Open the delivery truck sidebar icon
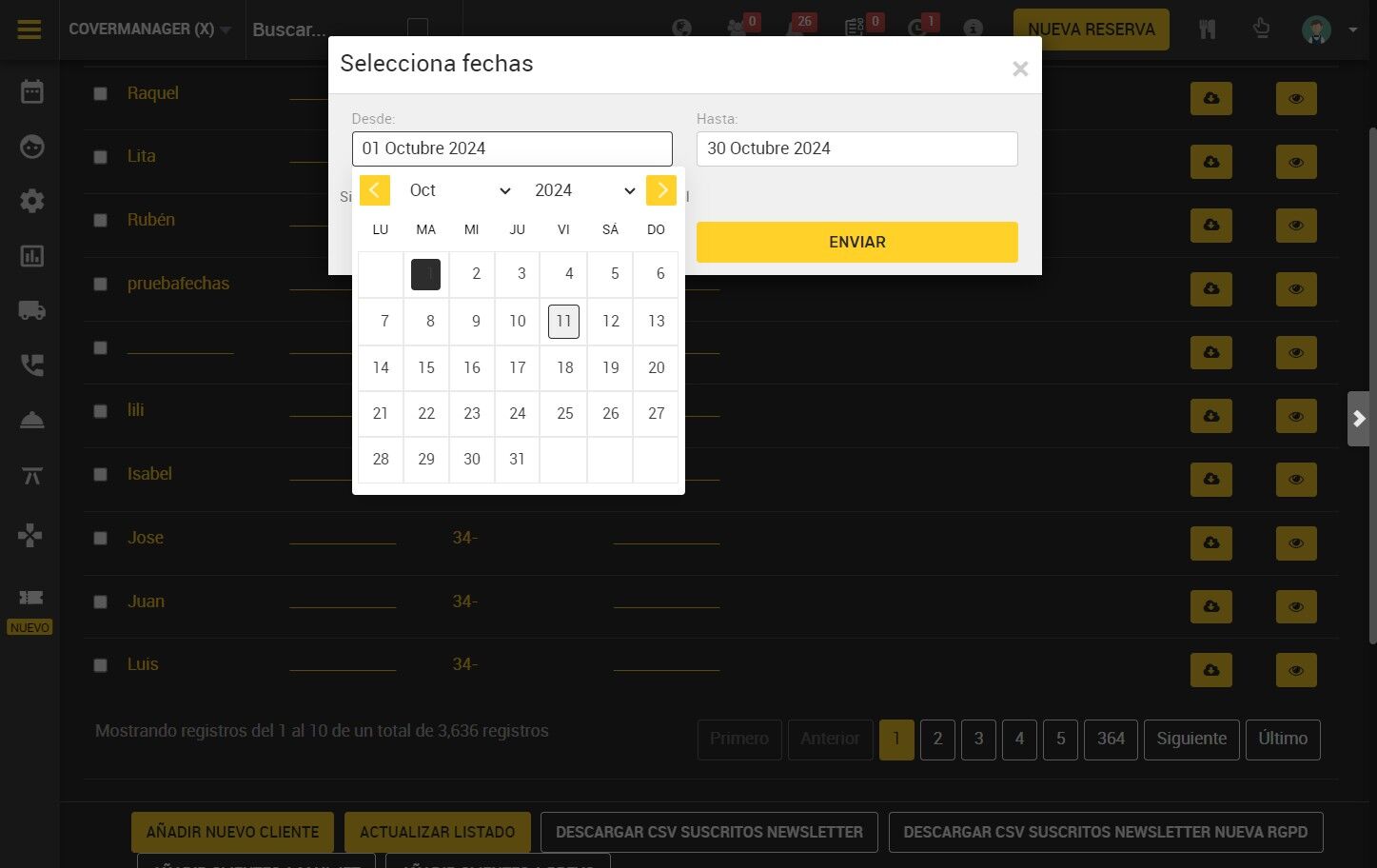Viewport: 1377px width, 868px height. click(x=32, y=310)
